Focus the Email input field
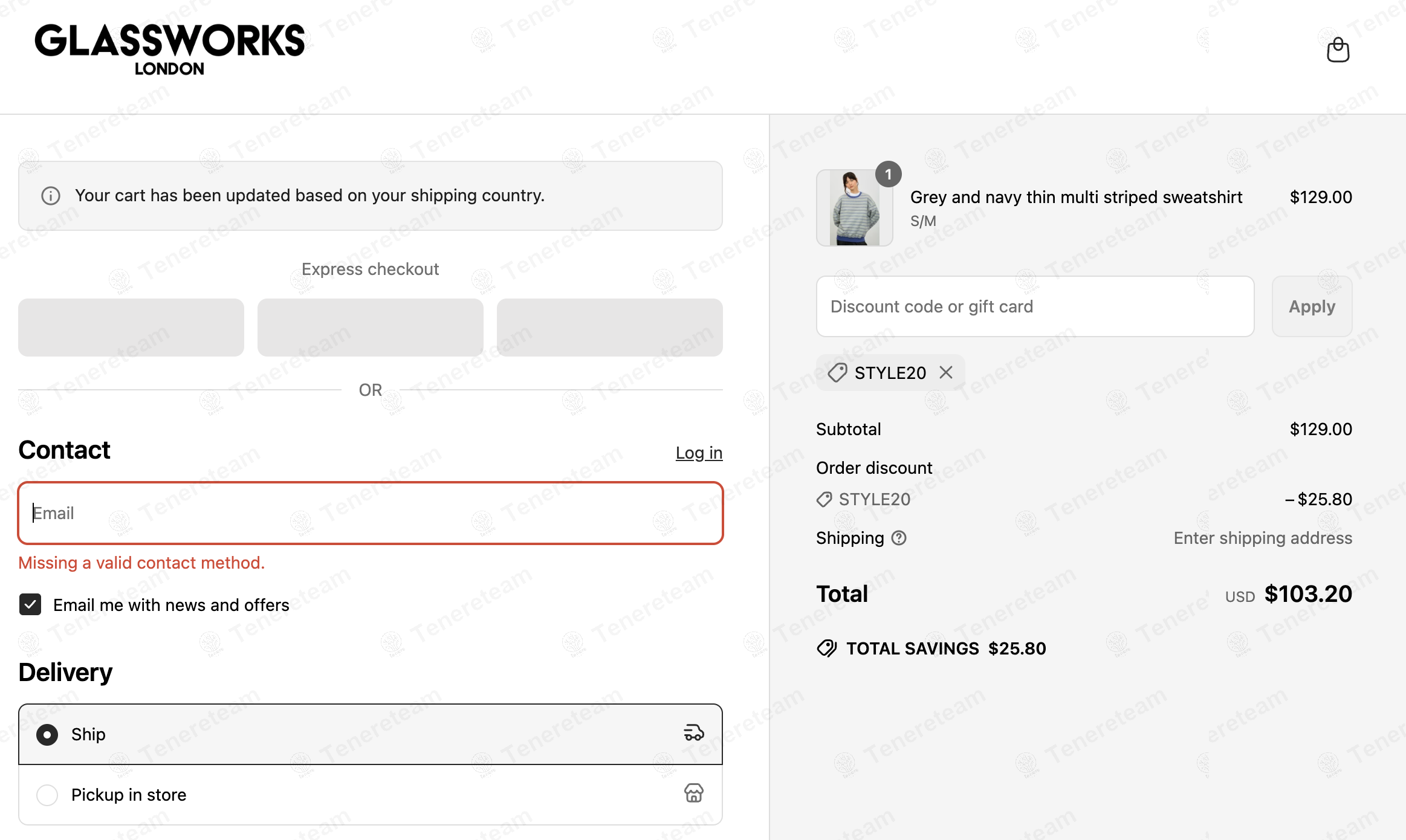Screen dimensions: 1406x840 point(371,513)
